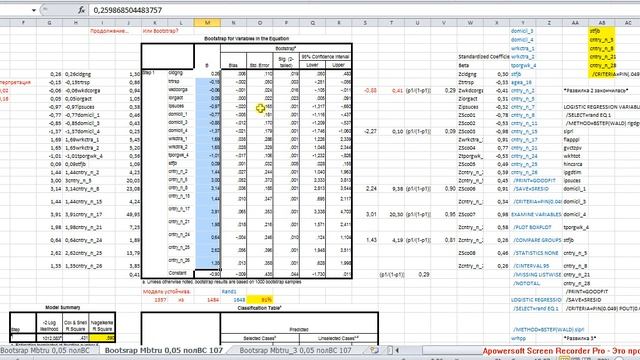Click the yellow 'stfjb' cell in column AB

(x=602, y=31)
